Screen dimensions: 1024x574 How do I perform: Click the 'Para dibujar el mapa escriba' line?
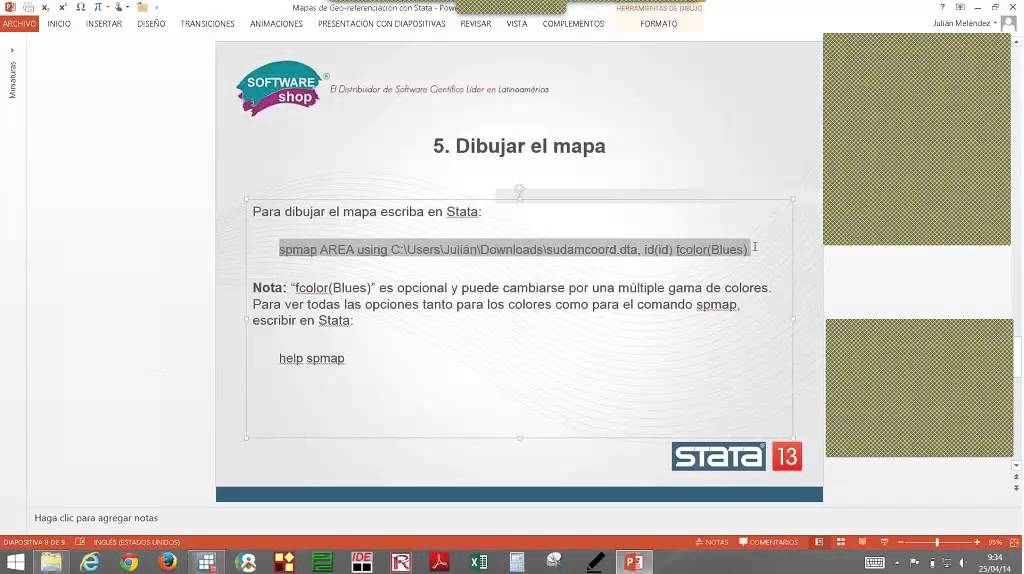366,212
